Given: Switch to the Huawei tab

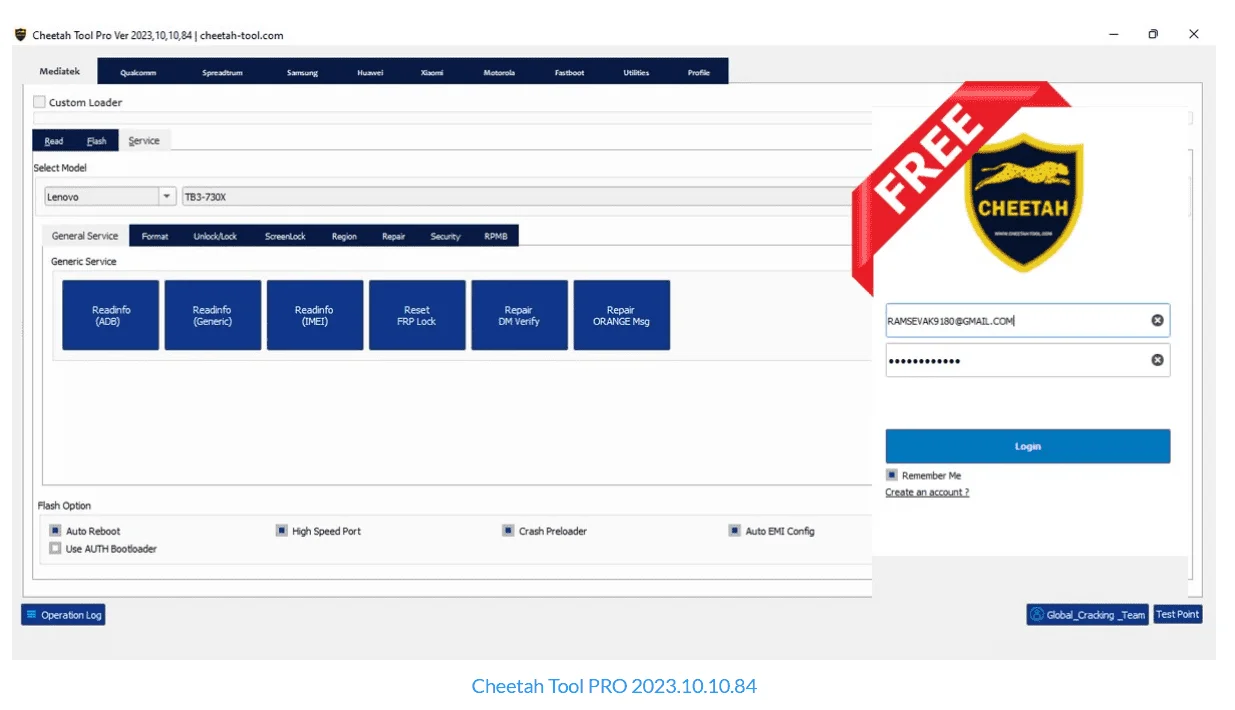Looking at the screenshot, I should point(370,72).
